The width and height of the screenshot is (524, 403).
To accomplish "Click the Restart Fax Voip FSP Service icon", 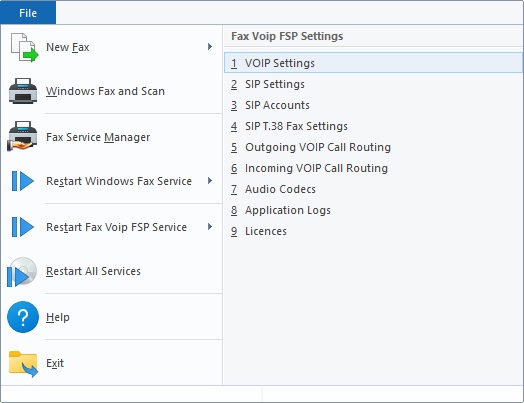I will [x=23, y=227].
